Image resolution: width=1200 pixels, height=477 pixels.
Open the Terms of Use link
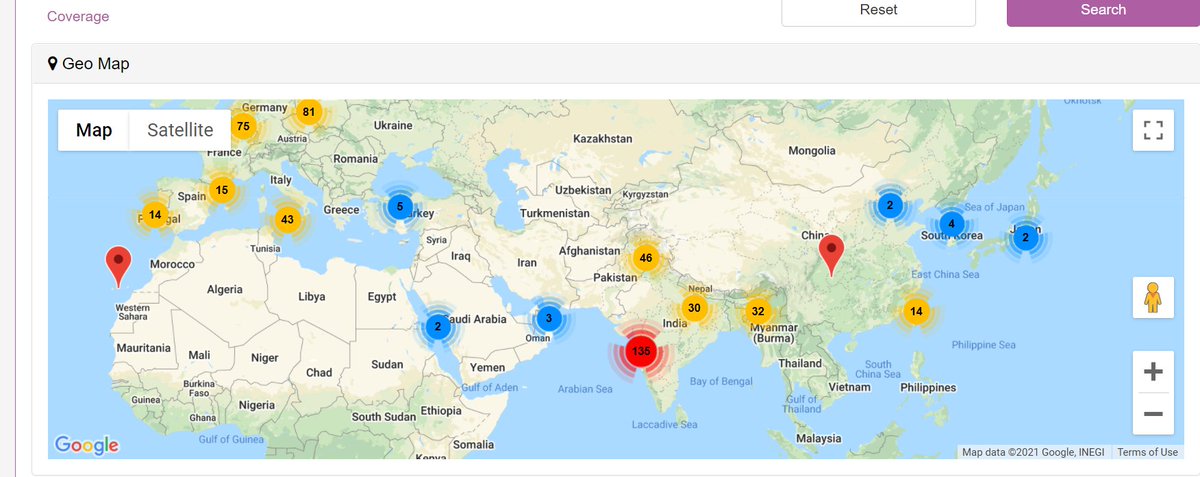pos(1147,452)
